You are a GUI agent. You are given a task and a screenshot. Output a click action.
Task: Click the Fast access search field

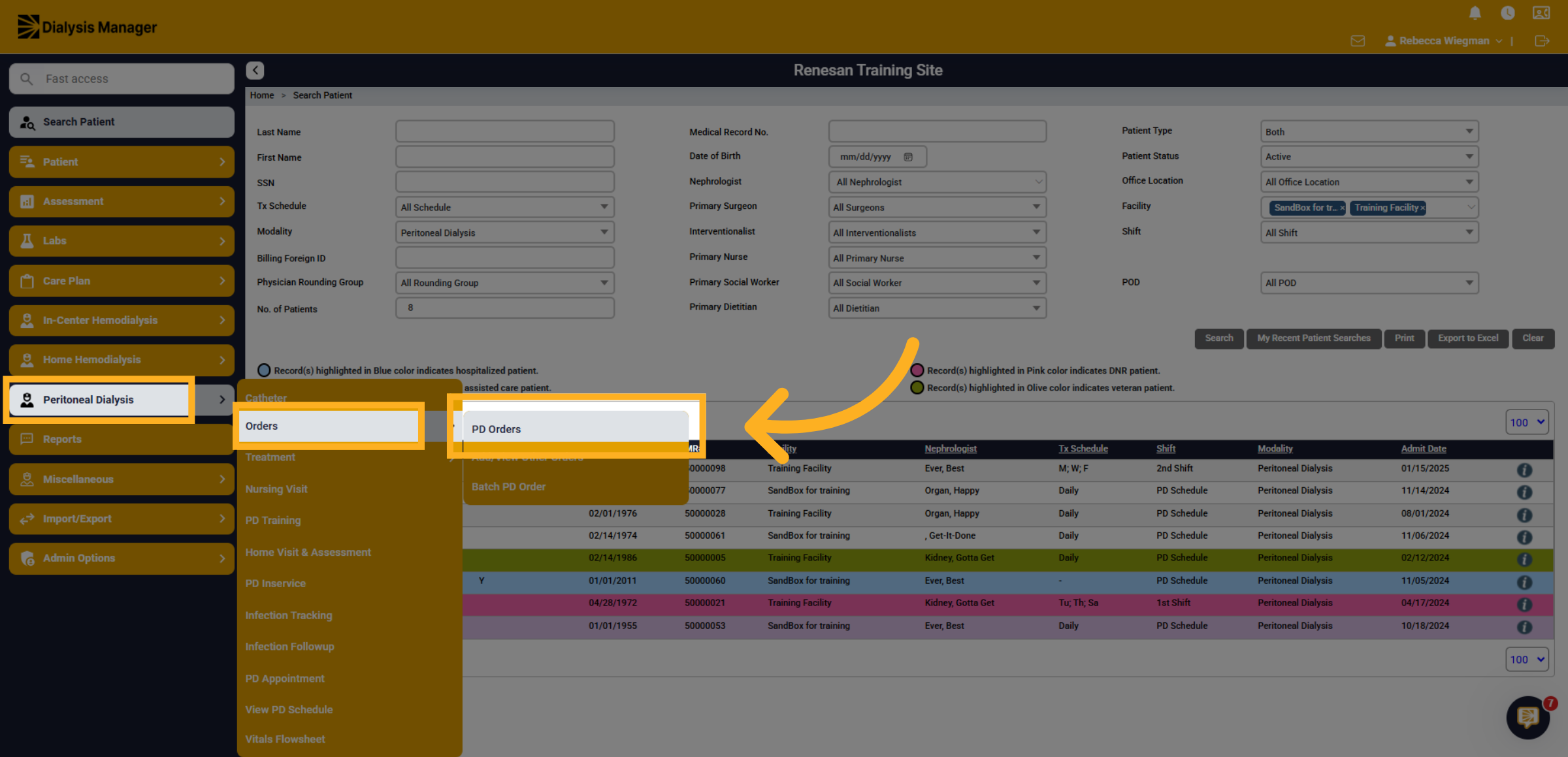[x=122, y=79]
